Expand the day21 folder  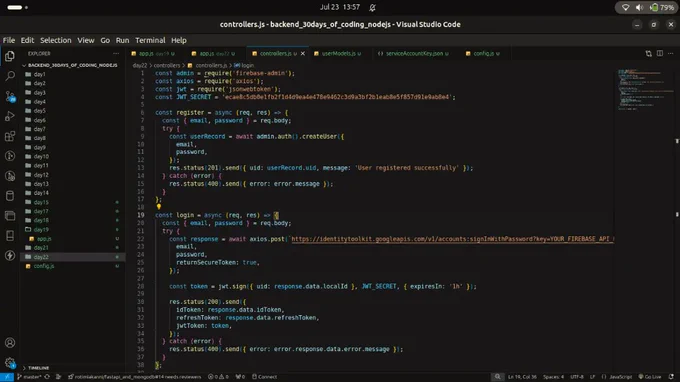72,248
